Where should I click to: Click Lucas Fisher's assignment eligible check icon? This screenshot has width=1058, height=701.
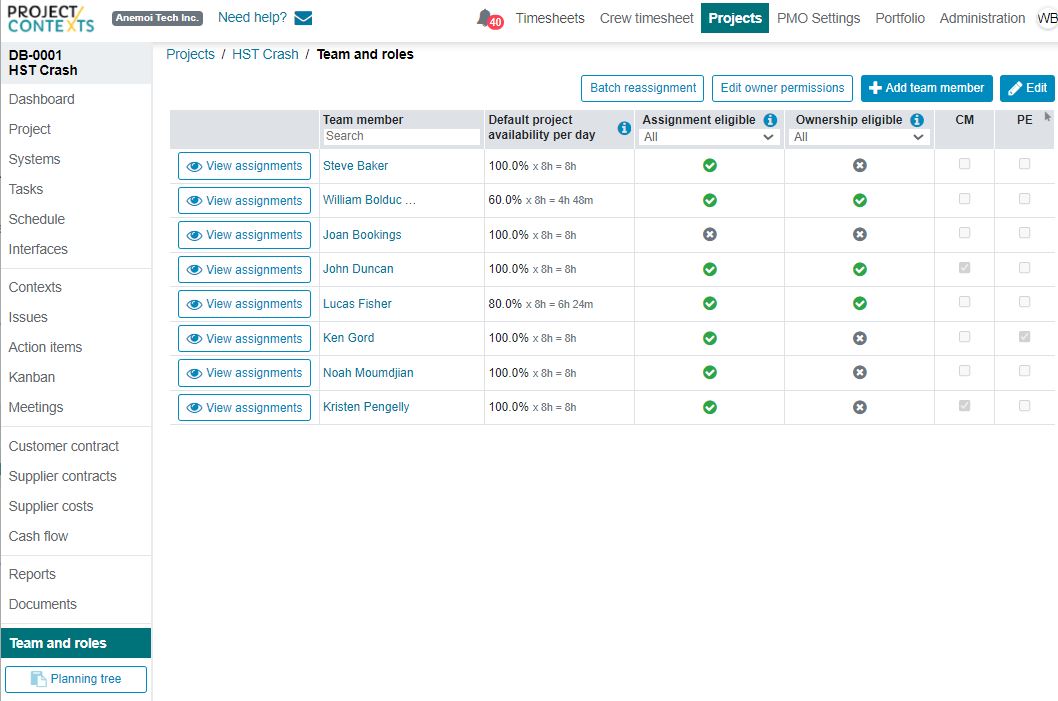pos(710,303)
